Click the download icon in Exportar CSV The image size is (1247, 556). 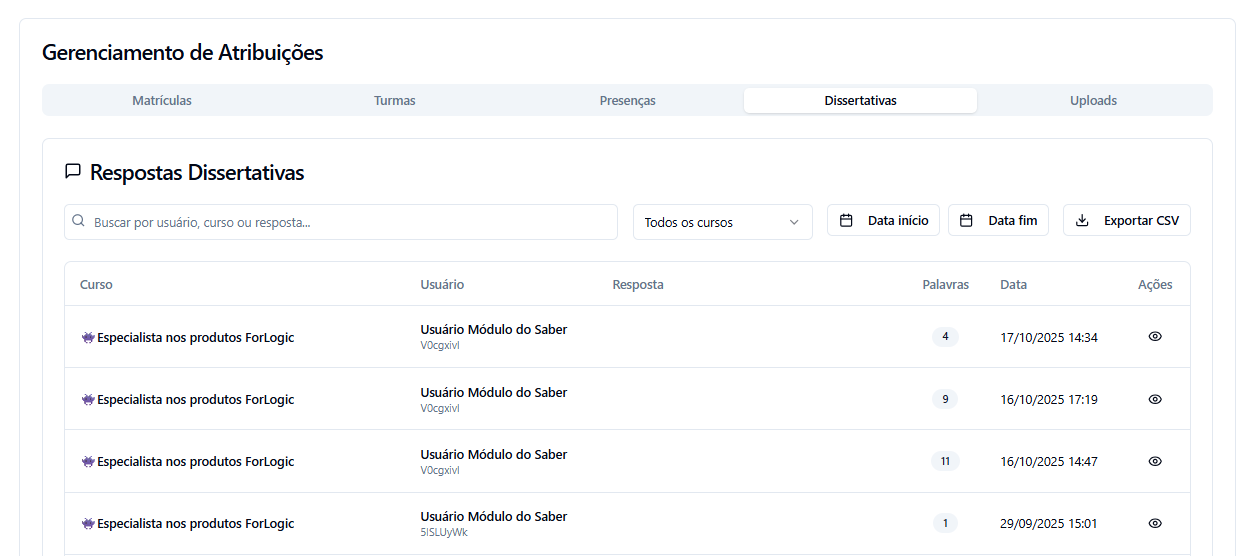click(1081, 221)
